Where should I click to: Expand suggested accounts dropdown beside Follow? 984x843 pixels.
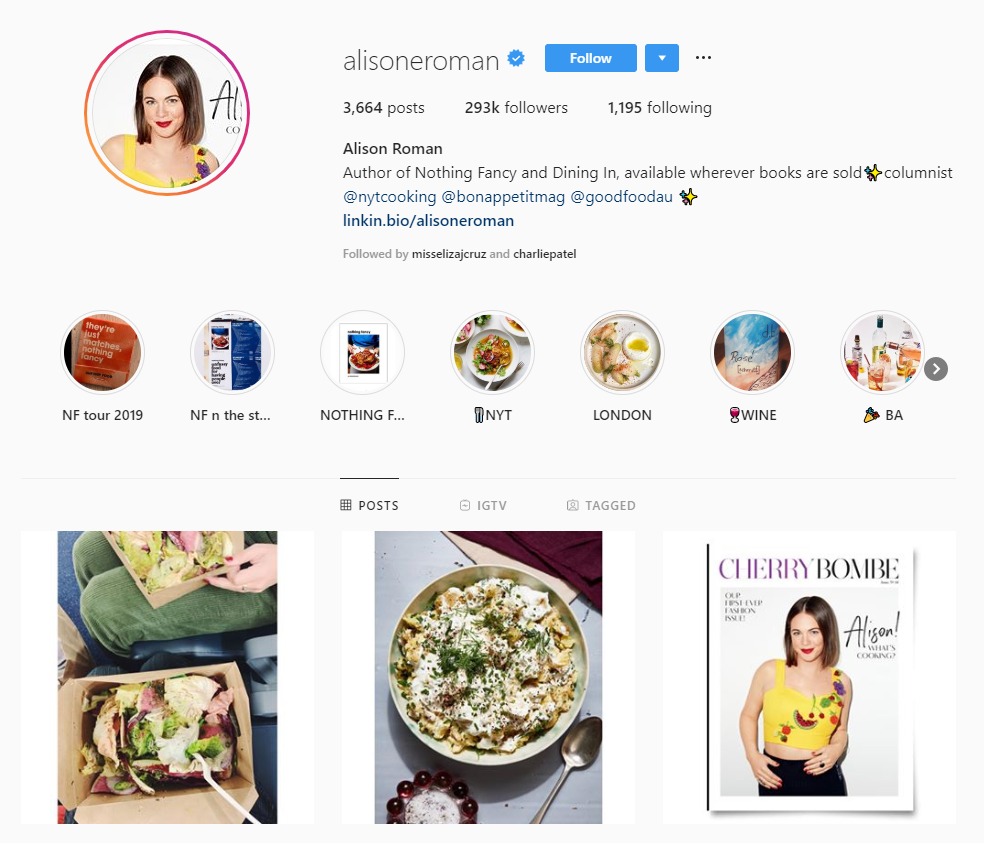[x=662, y=58]
